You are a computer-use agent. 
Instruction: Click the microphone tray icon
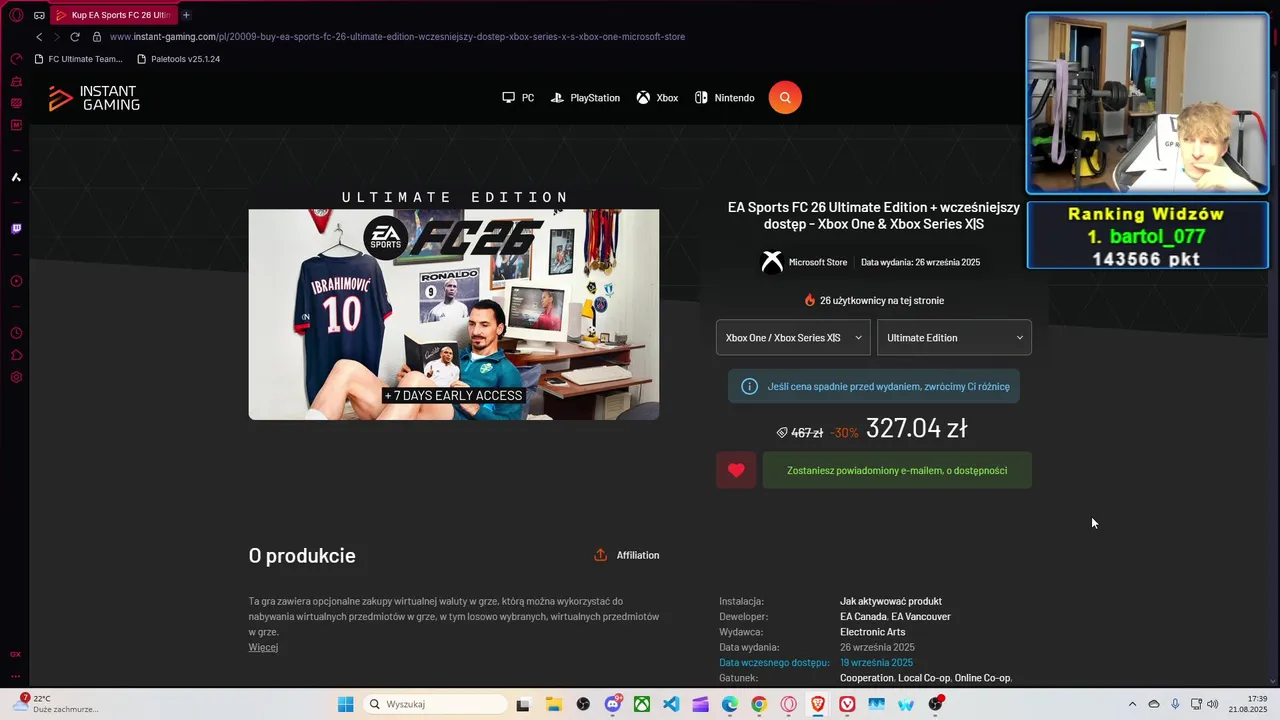coord(1175,704)
